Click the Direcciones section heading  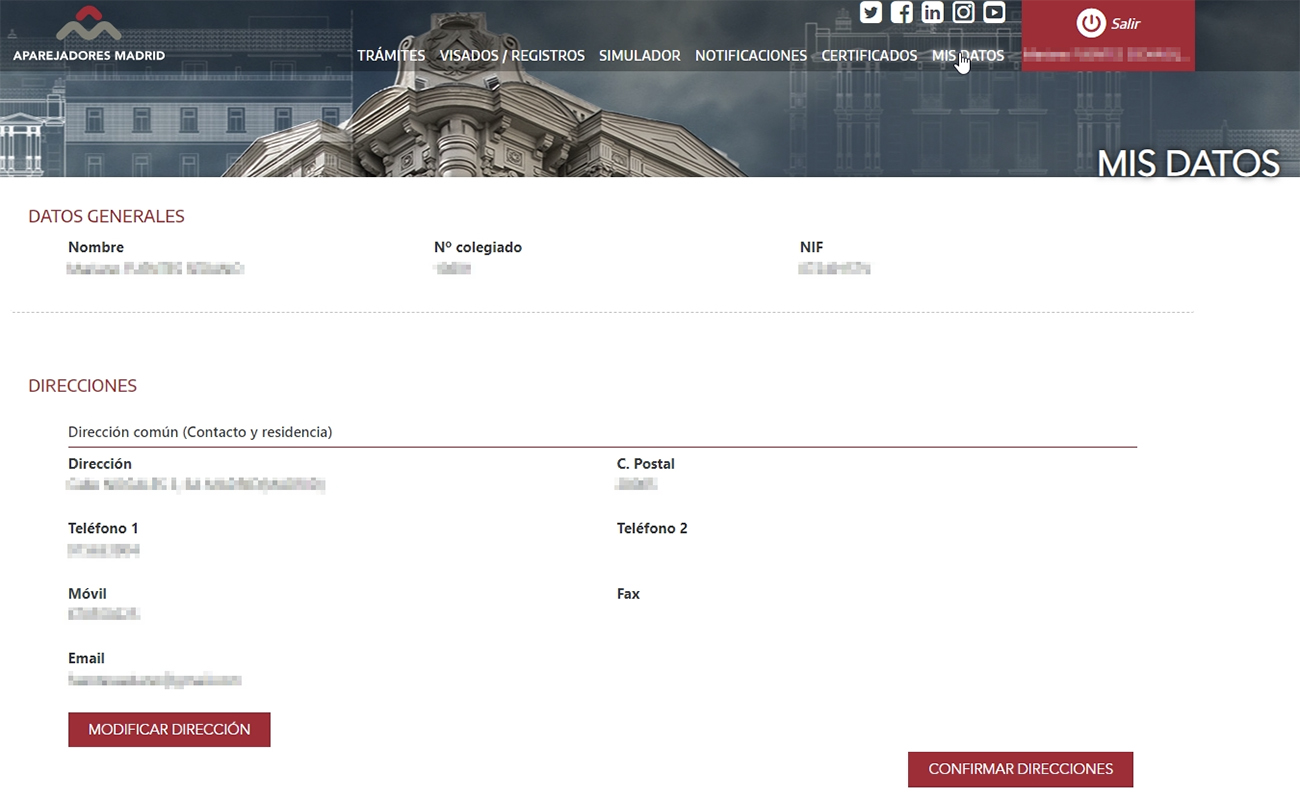click(82, 386)
